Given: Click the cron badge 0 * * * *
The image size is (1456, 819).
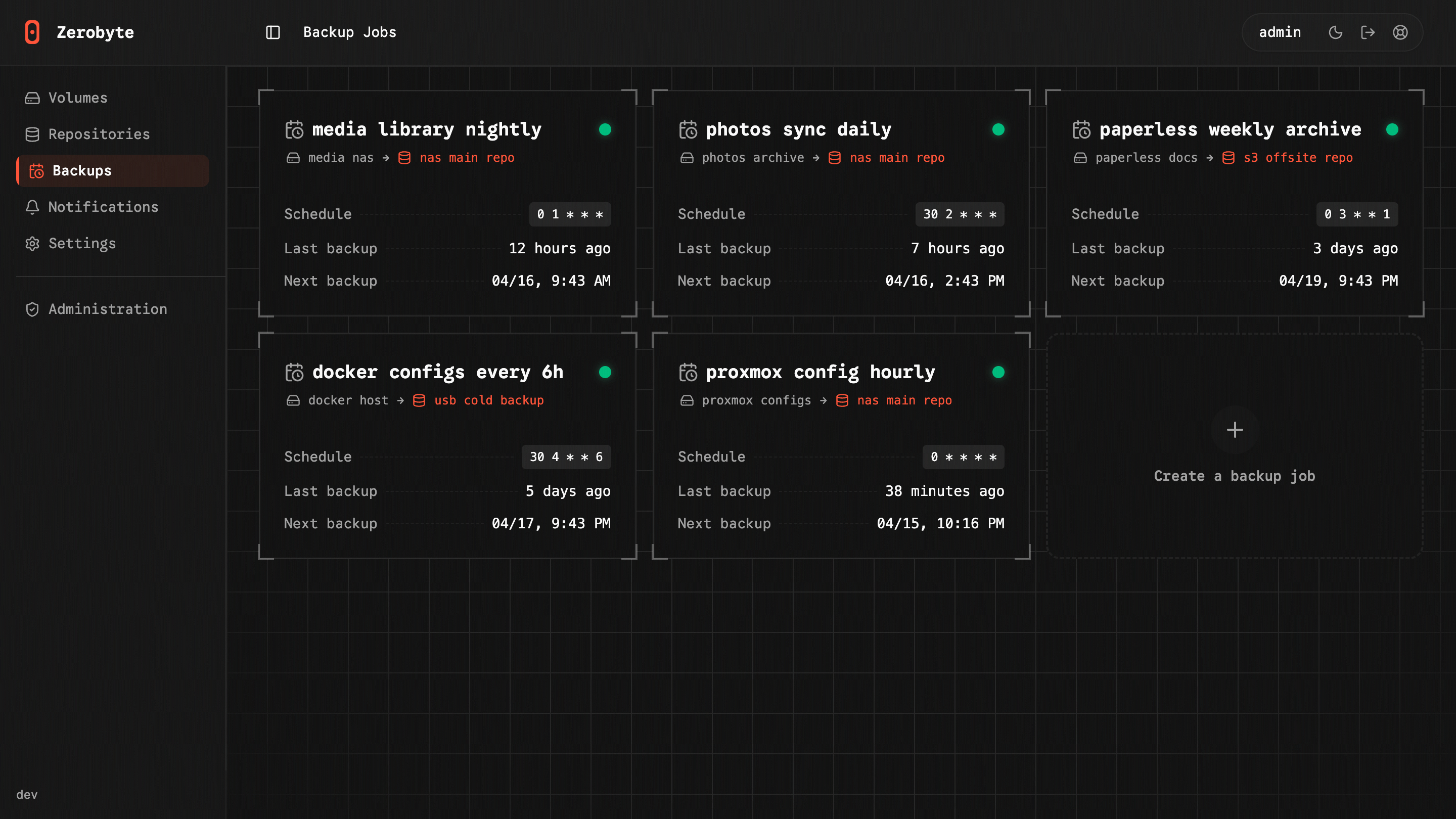Looking at the screenshot, I should (x=964, y=457).
